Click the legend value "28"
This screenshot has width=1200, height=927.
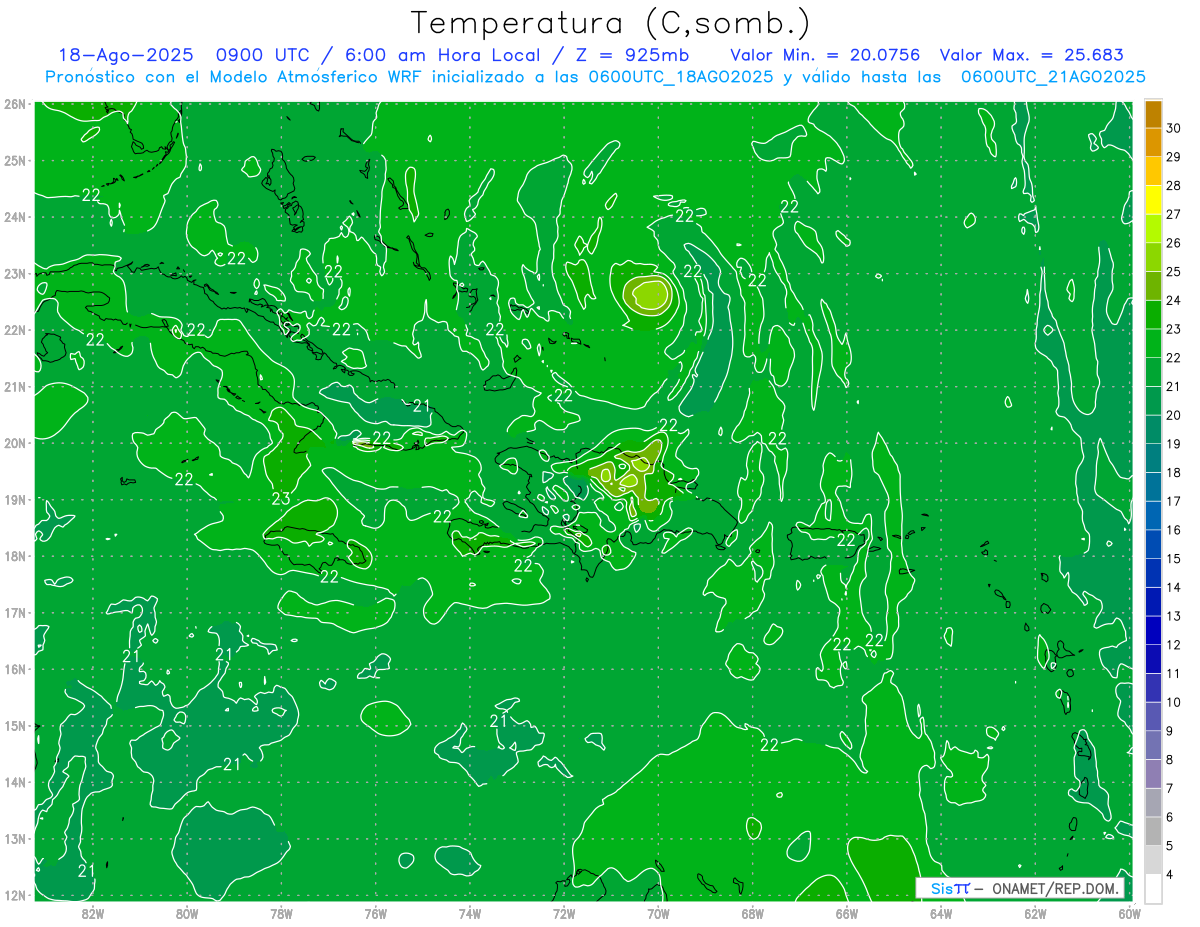[1174, 185]
